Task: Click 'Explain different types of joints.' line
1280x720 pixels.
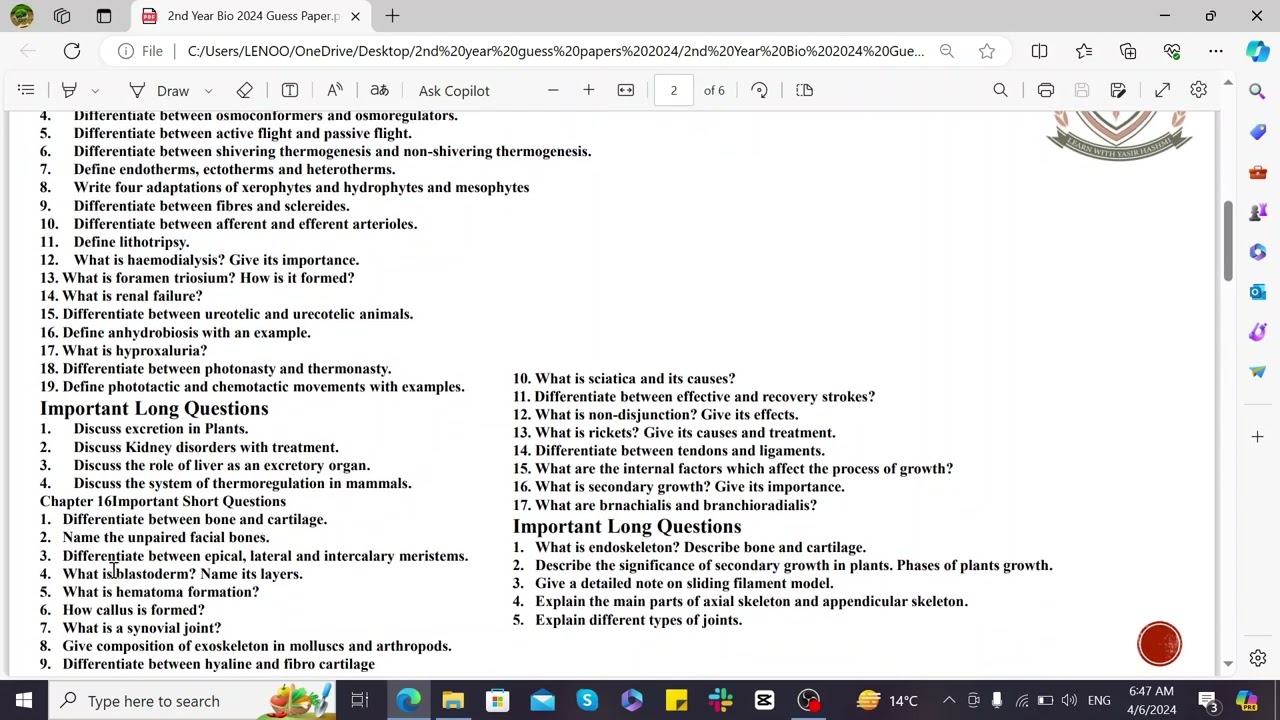Action: point(638,620)
